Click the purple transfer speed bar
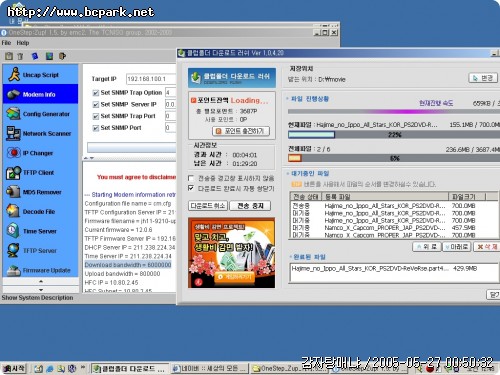This screenshot has height=375, width=500. pos(394,112)
